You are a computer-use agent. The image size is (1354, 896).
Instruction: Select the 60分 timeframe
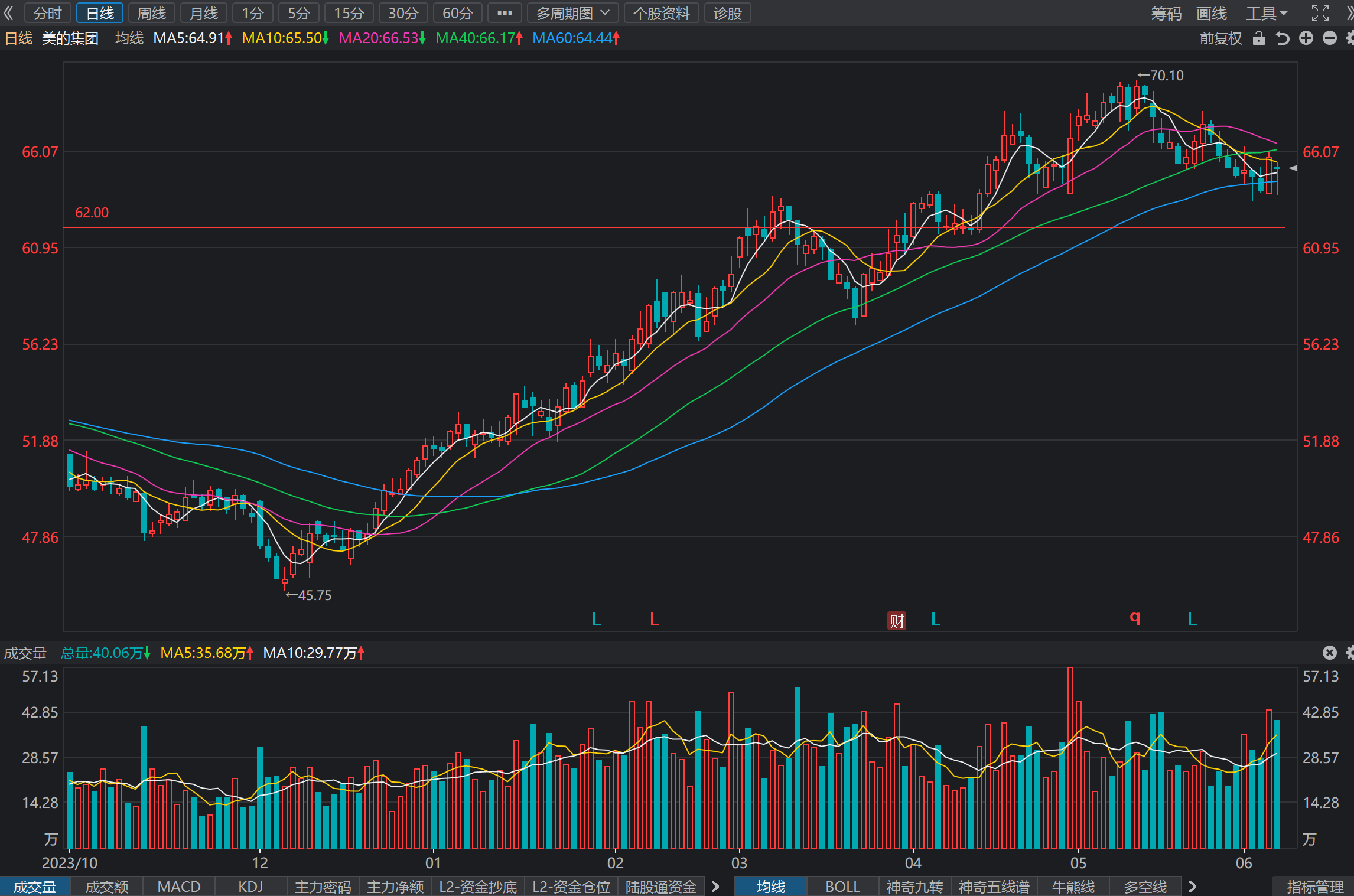(x=458, y=13)
